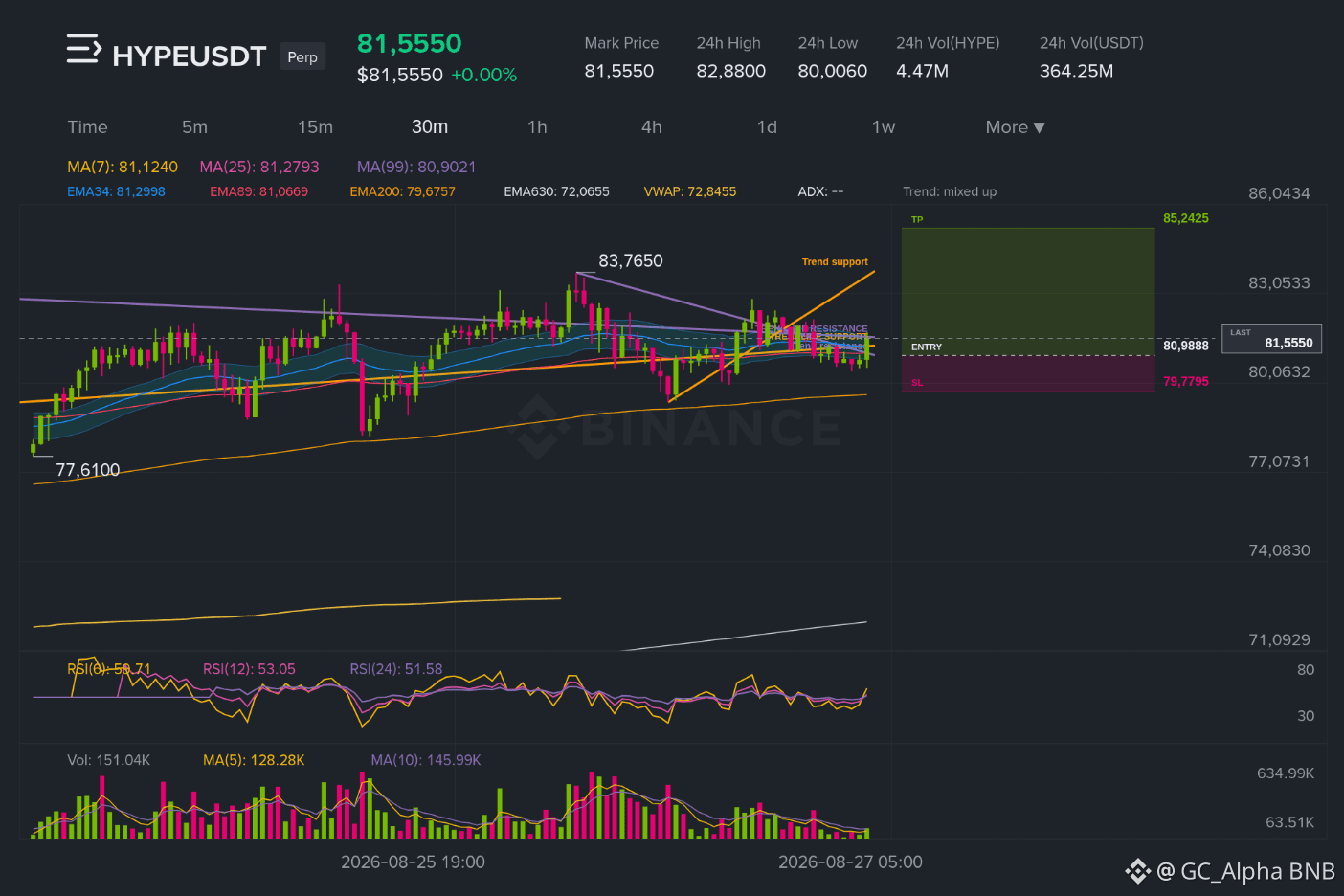Click the Trend support annotation
Image resolution: width=1344 pixels, height=896 pixels.
pos(835,261)
